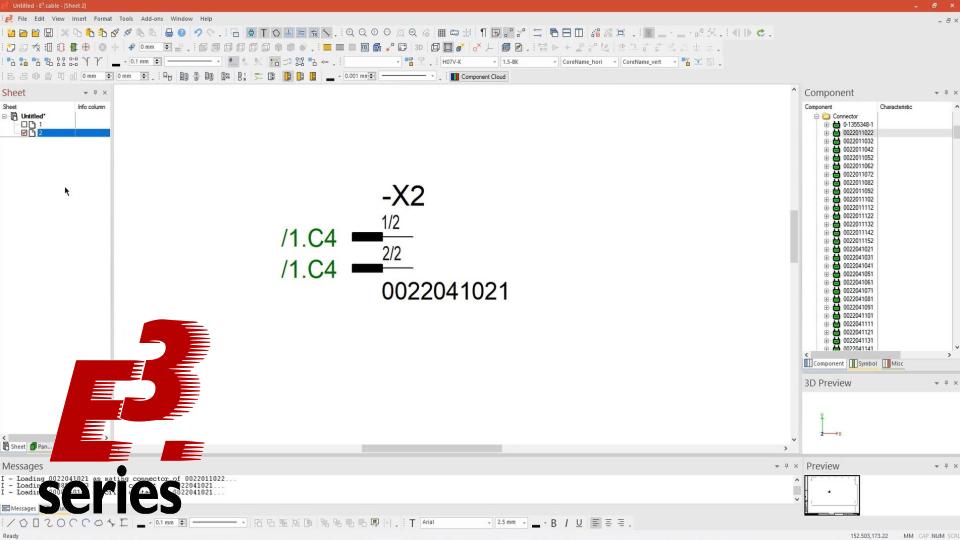This screenshot has width=960, height=540.
Task: Expand the 0022041021 connector tree node
Action: 827,249
